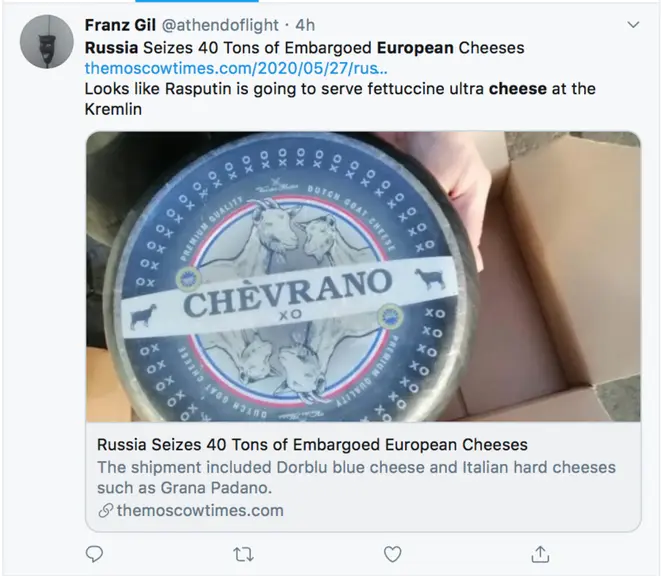Click the reply speech bubble icon
Viewport: 661px width, 576px height.
[94, 554]
